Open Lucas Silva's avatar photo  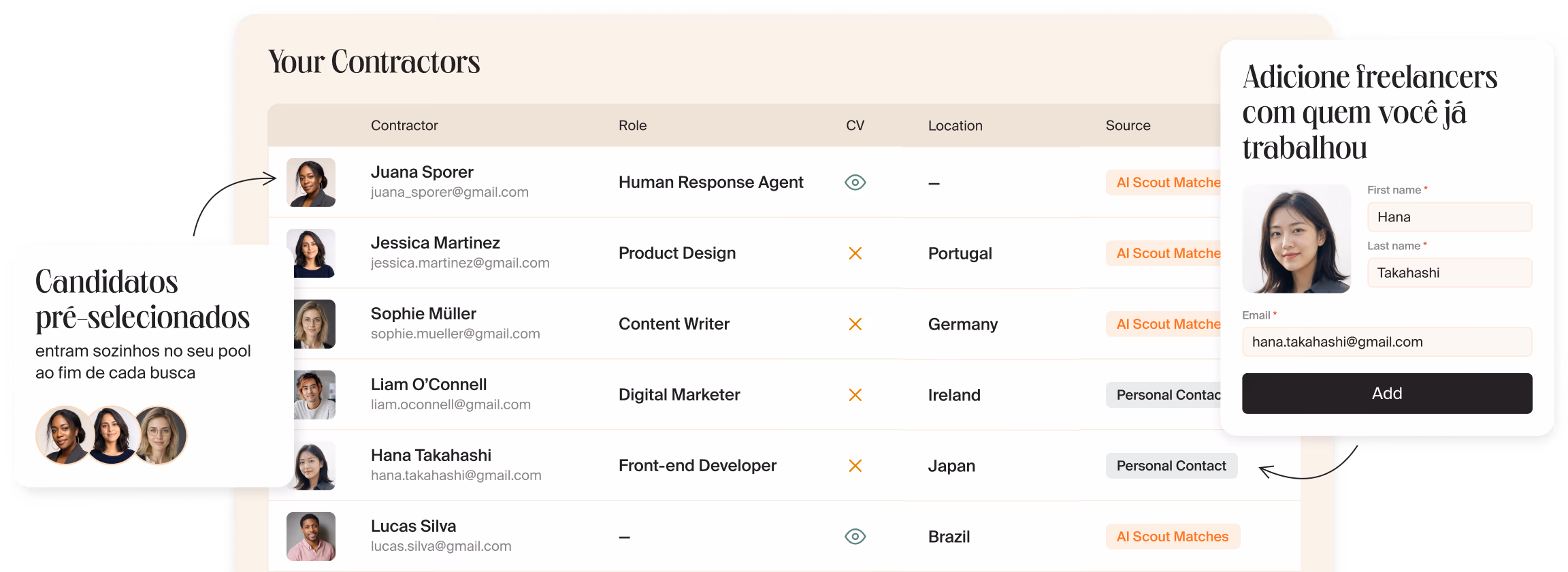tap(311, 537)
